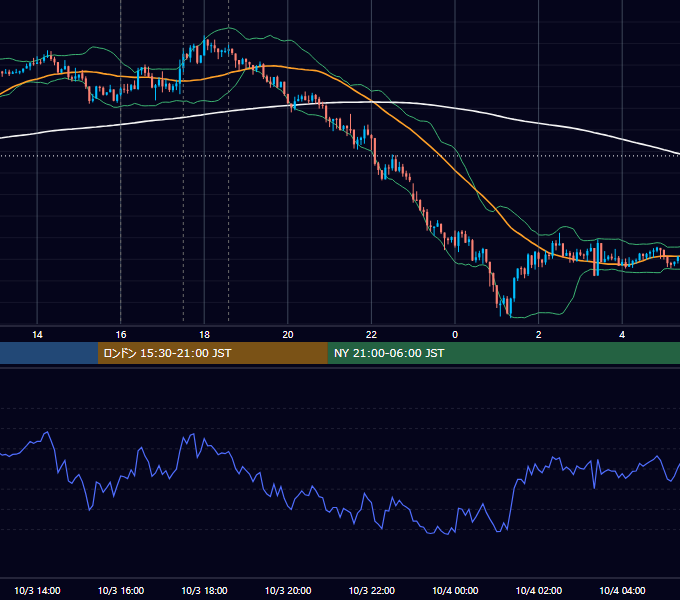The height and width of the screenshot is (600, 680).
Task: Click the 10/3 16:00 time label
Action: click(x=121, y=590)
